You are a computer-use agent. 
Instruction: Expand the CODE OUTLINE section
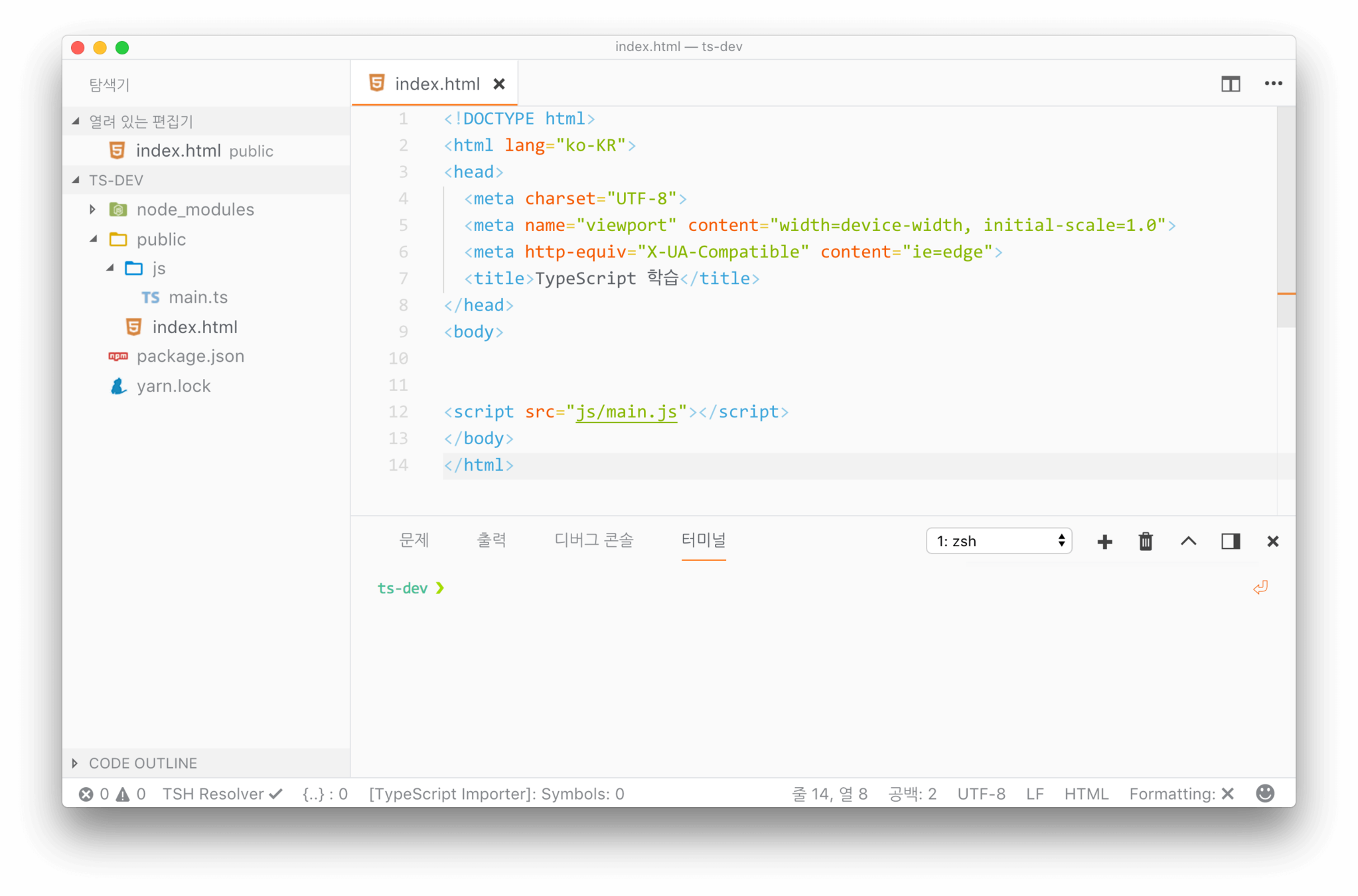tap(143, 763)
